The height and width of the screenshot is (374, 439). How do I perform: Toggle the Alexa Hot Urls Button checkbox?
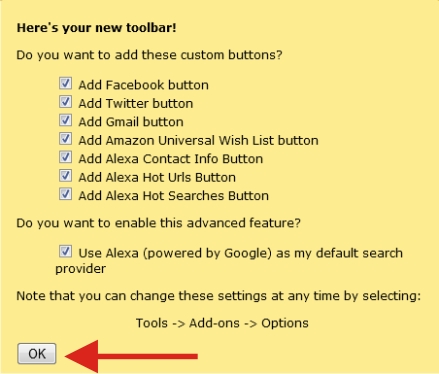pyautogui.click(x=65, y=175)
